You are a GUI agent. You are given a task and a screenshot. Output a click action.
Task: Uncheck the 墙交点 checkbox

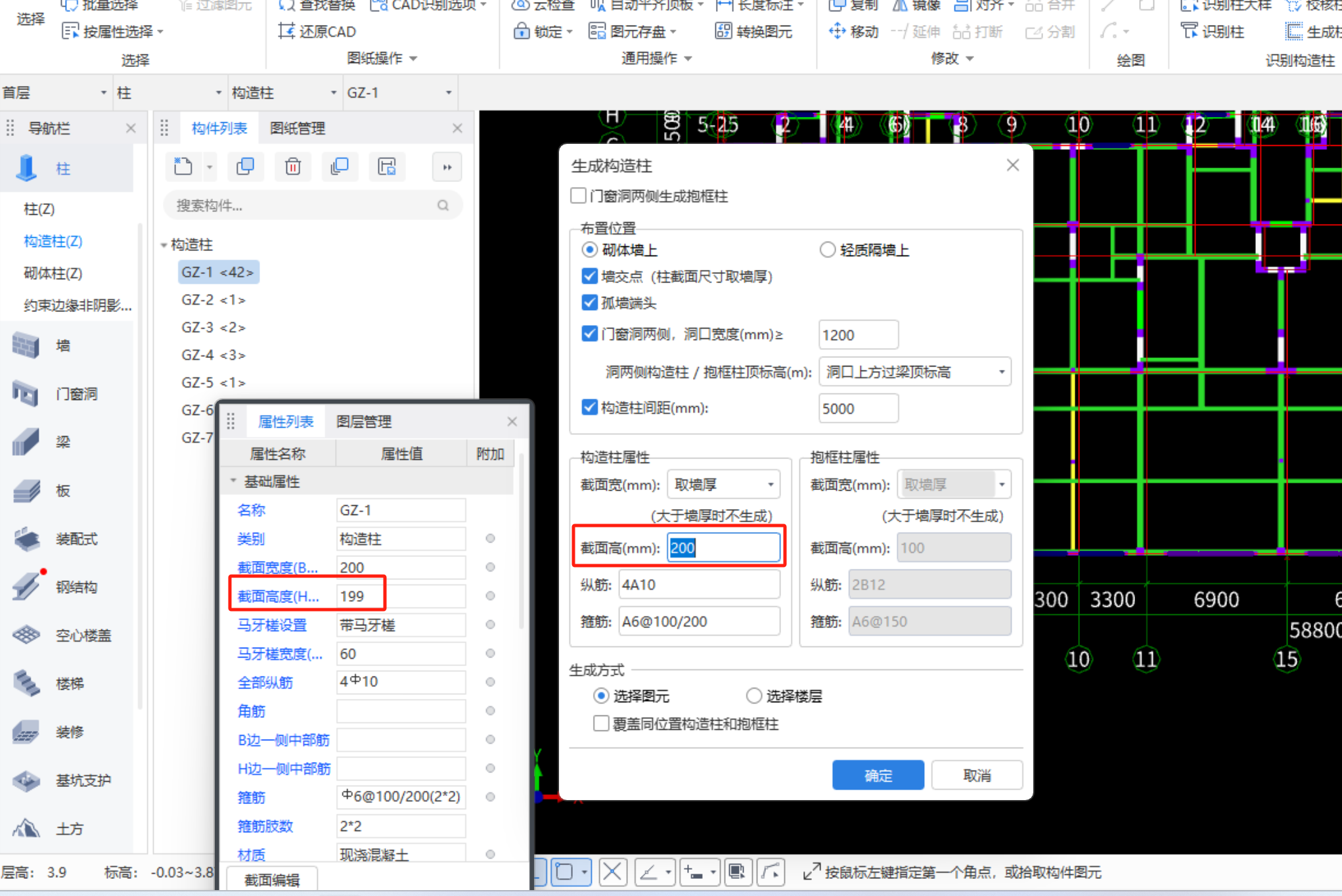(x=590, y=276)
